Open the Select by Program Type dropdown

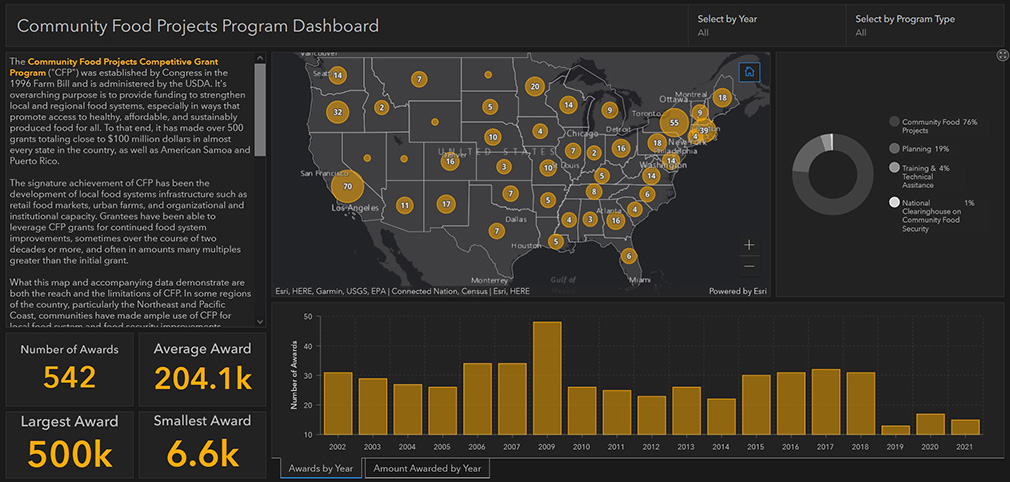924,26
